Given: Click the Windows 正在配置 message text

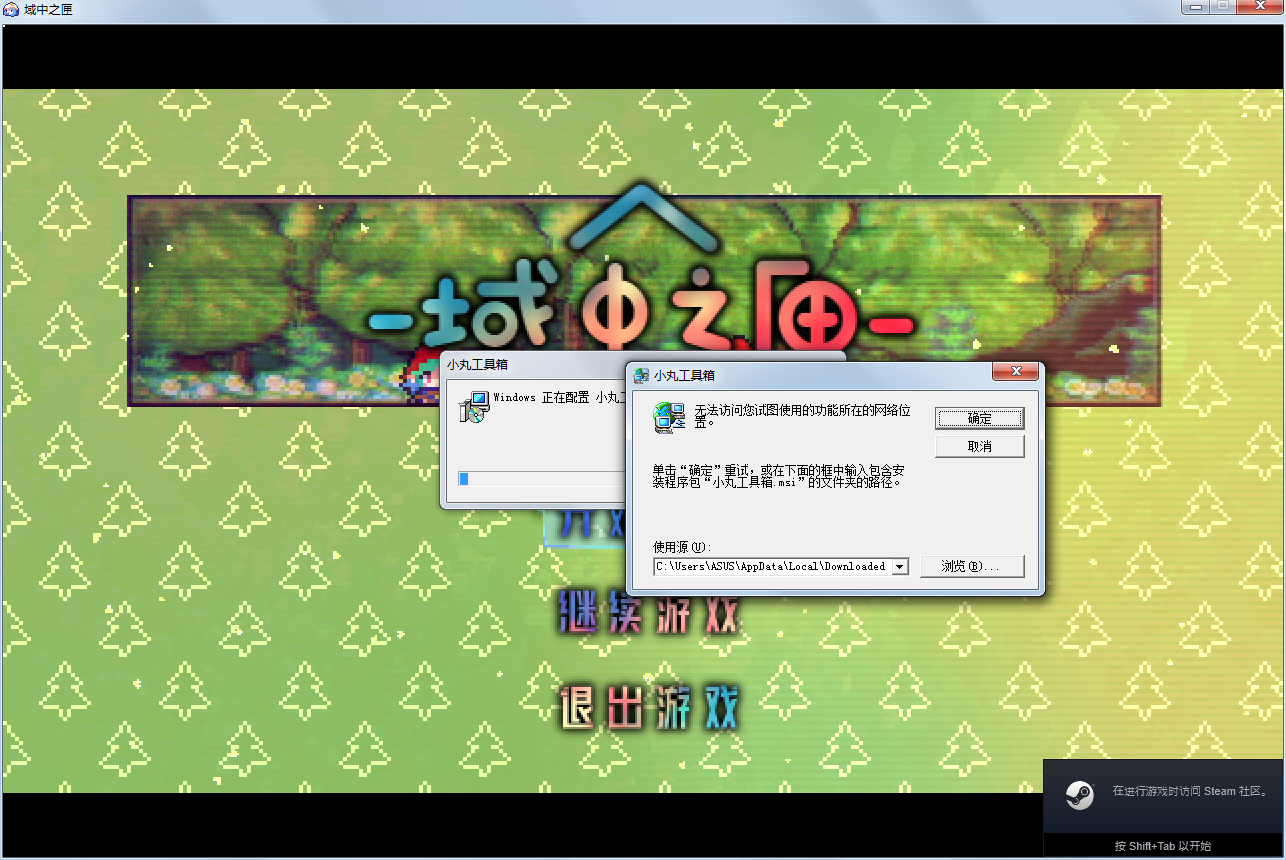Looking at the screenshot, I should click(x=558, y=398).
